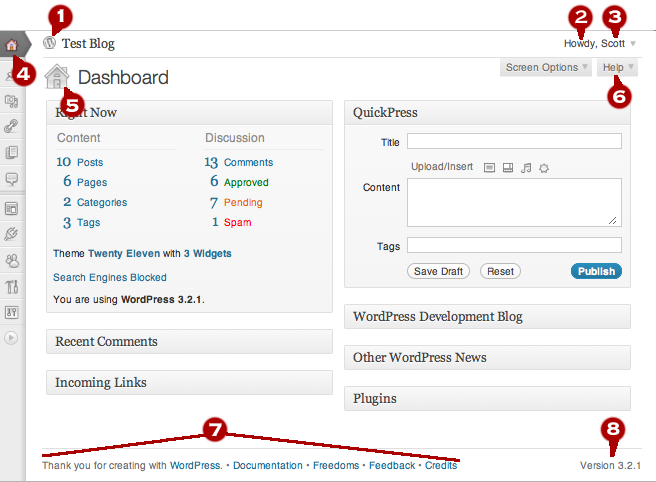Toggle the QuickPress widget header
Viewport: 656px width, 482px height.
click(x=487, y=113)
